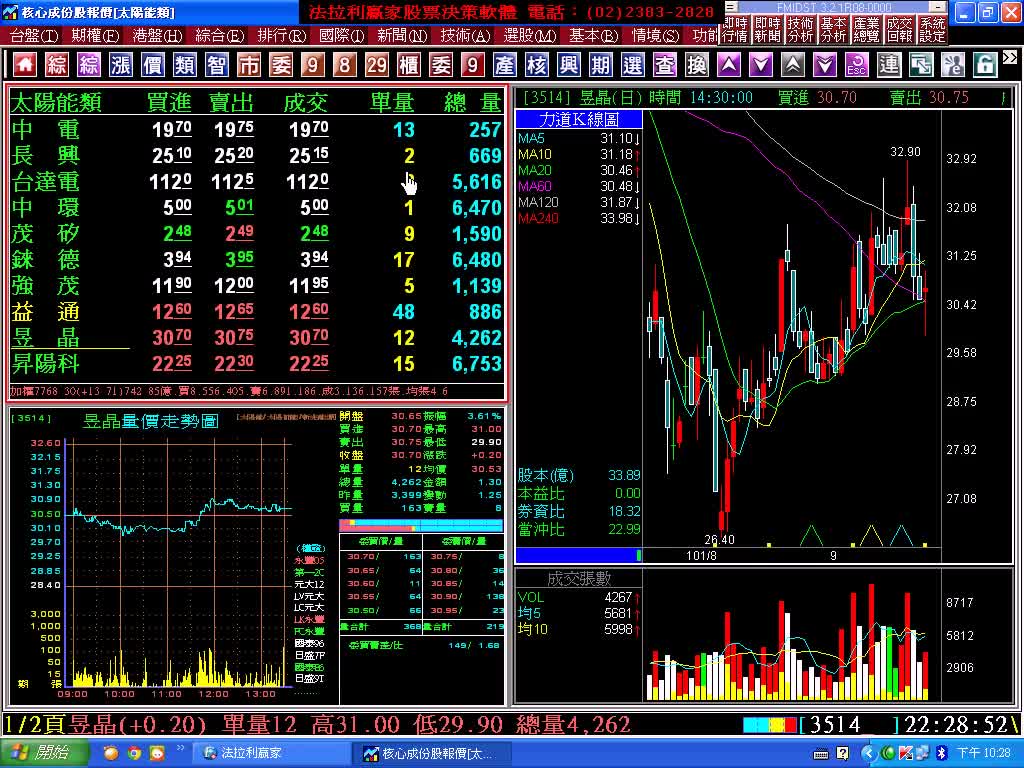
Task: Click the Windows 開始 Start button
Action: [44, 753]
